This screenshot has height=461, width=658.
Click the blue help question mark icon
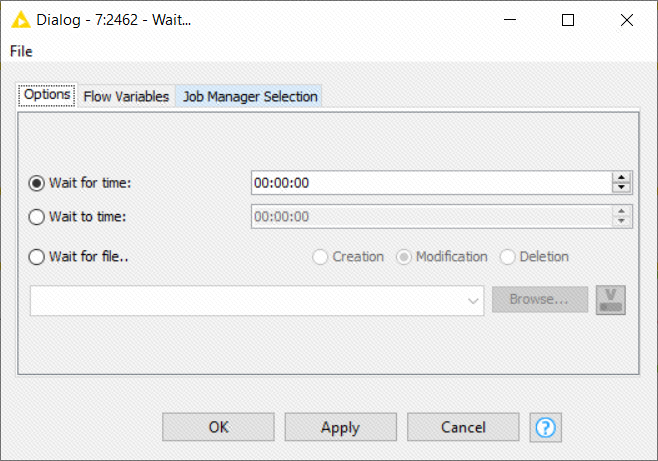545,427
